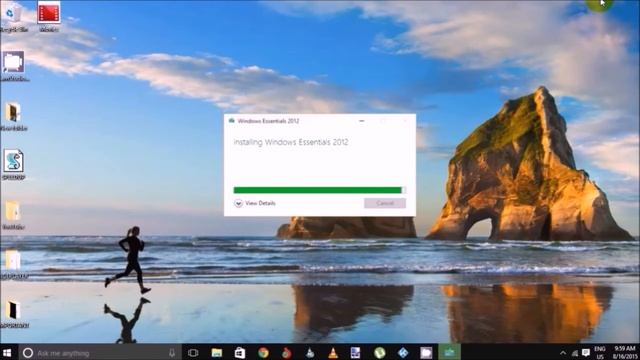Focus the 'Ask me anything' search box
The width and height of the screenshot is (640, 360).
pos(98,353)
